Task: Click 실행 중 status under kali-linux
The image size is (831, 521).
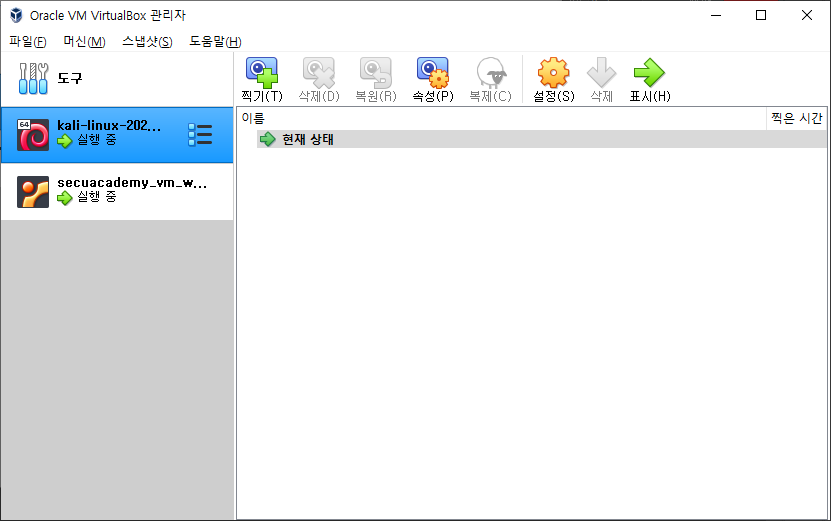Action: coord(97,140)
